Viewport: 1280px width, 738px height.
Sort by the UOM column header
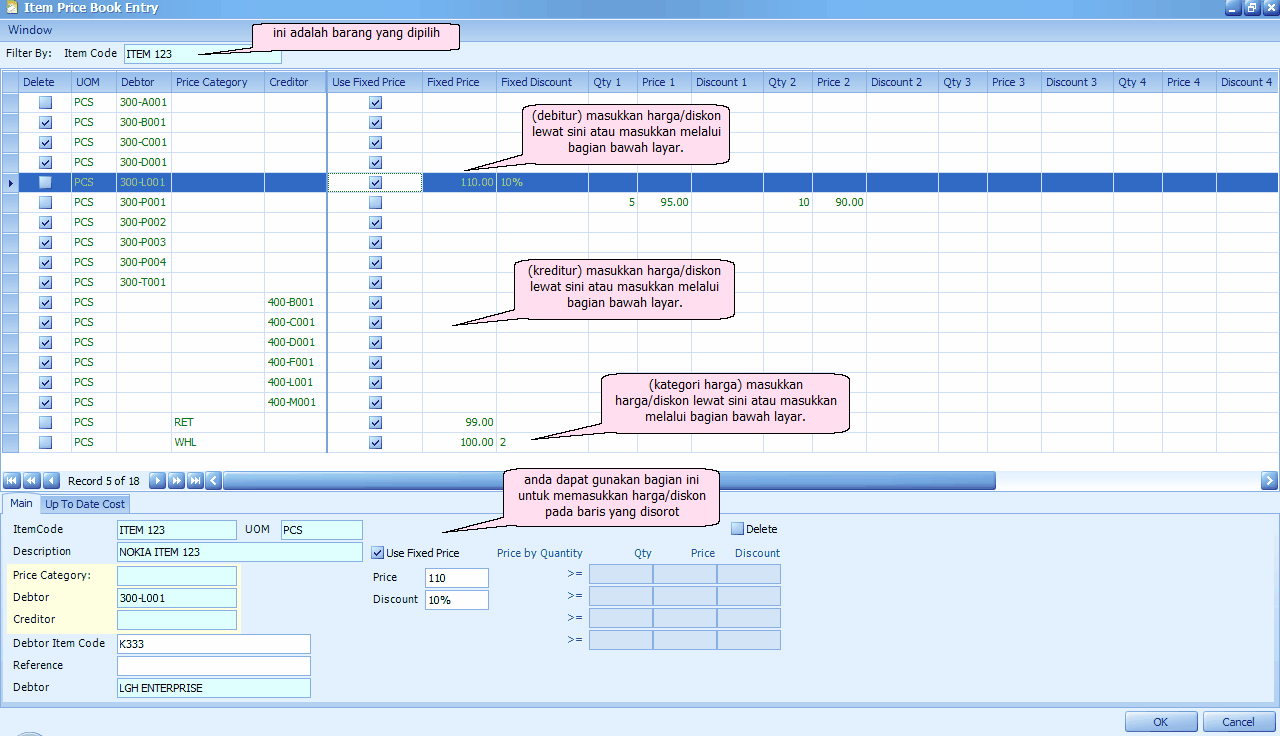click(93, 82)
